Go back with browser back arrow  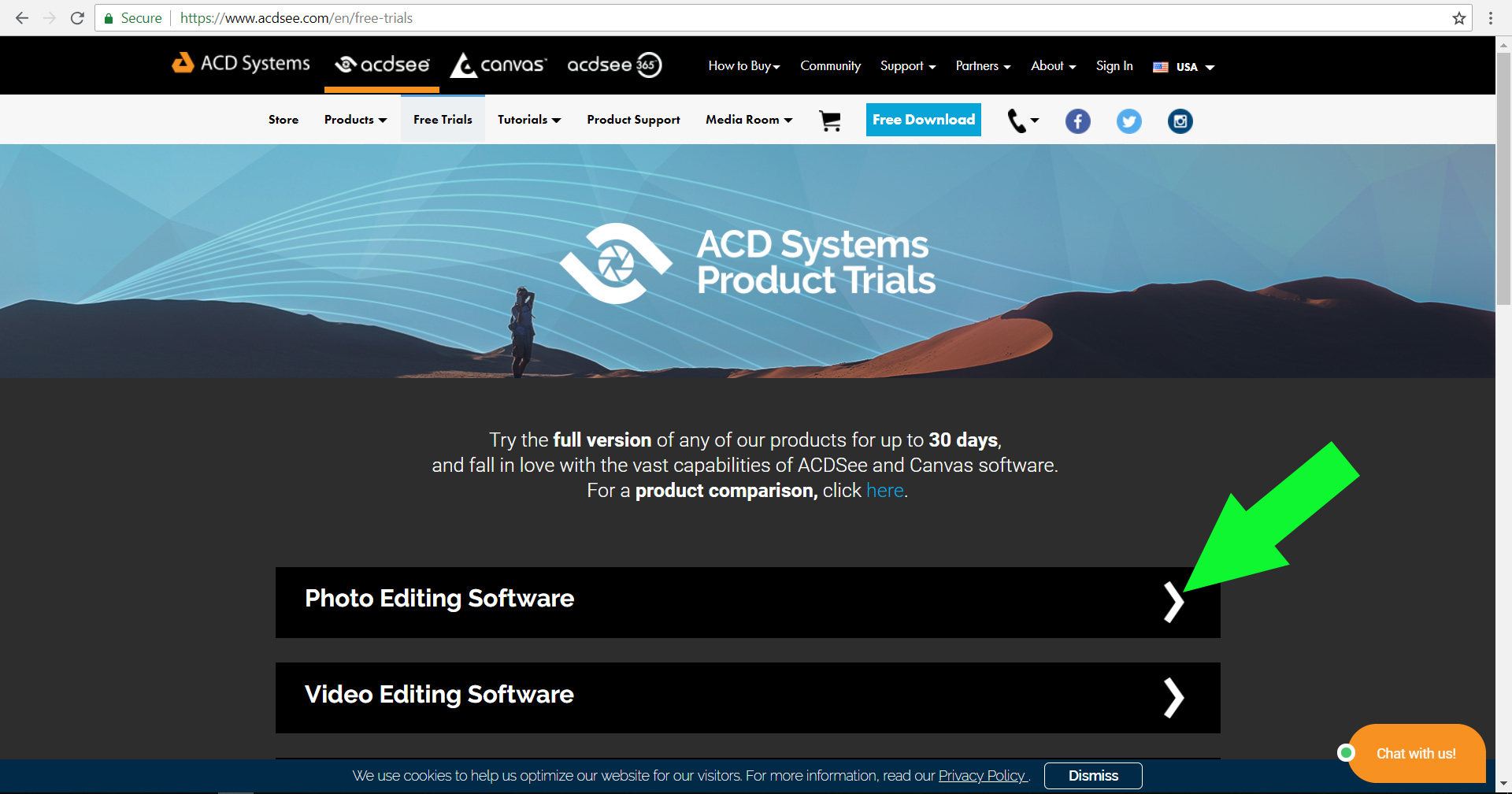coord(22,17)
